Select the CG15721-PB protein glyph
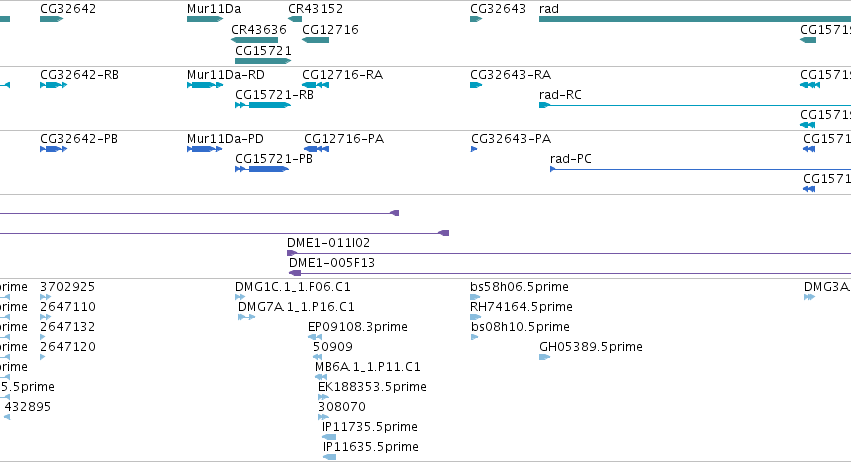 coord(262,169)
